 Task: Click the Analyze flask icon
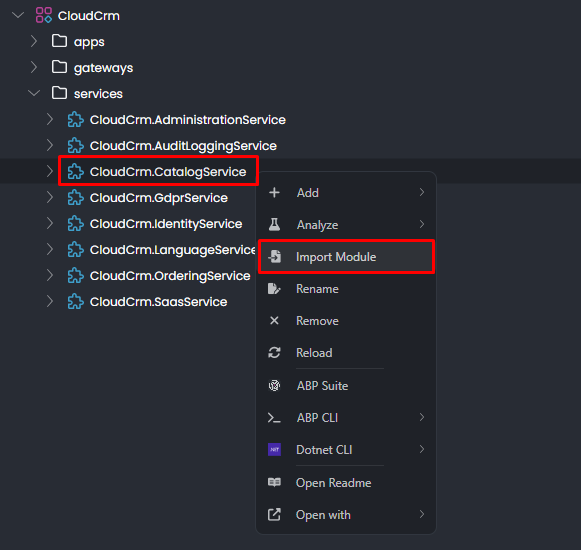[x=274, y=224]
